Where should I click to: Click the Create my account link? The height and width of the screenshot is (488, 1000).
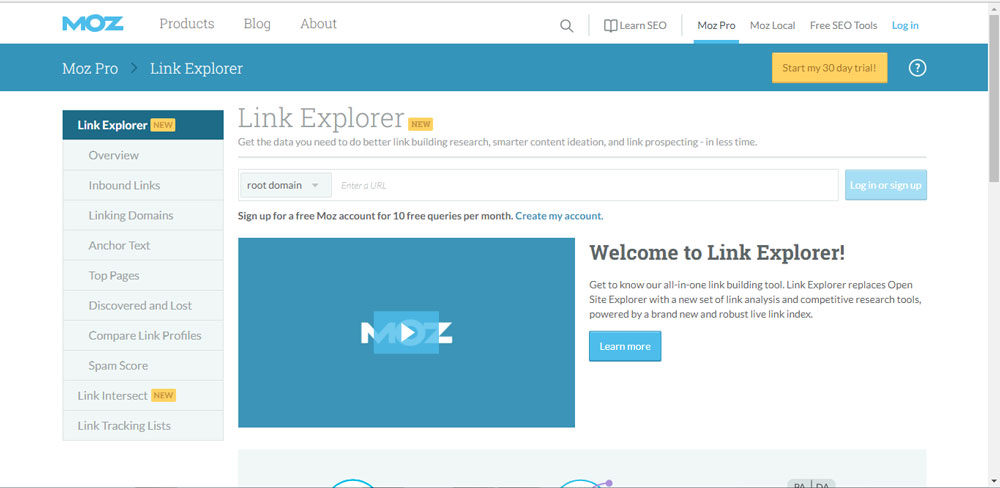point(559,216)
